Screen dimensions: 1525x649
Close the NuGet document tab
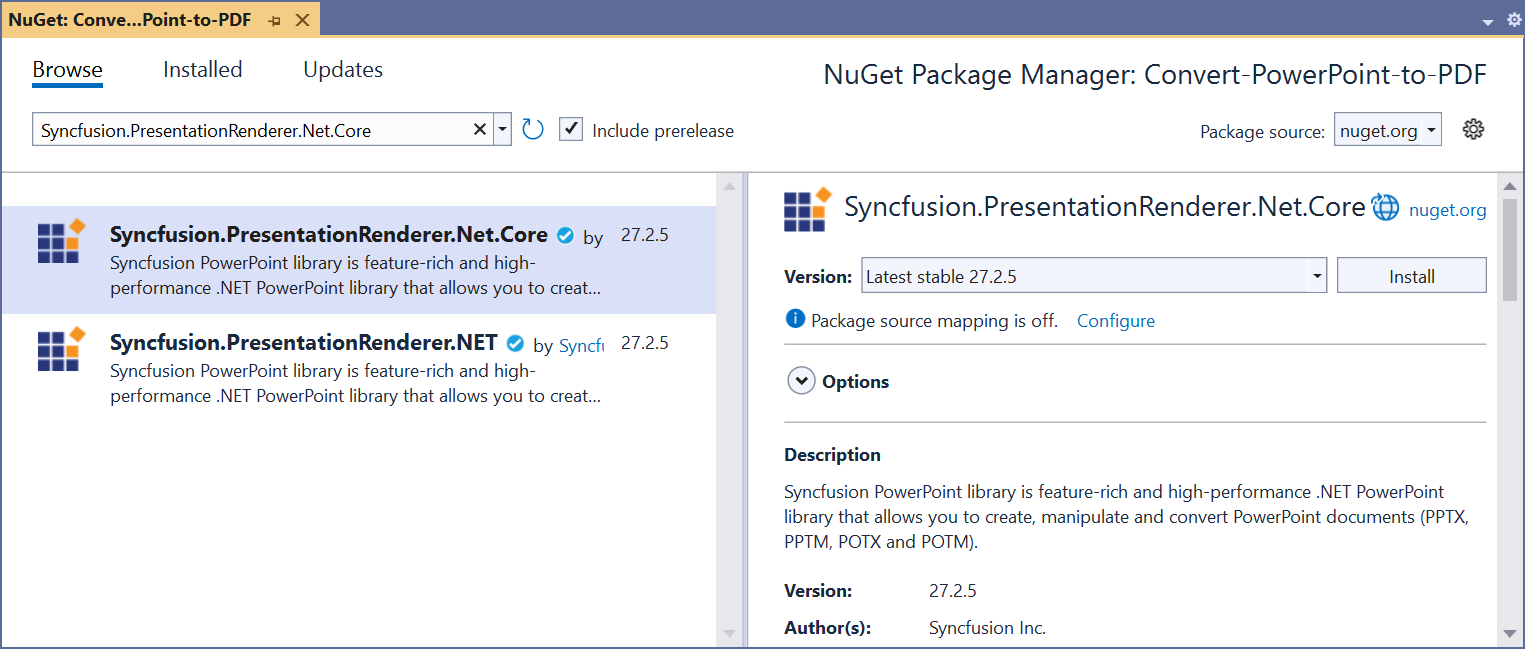304,21
